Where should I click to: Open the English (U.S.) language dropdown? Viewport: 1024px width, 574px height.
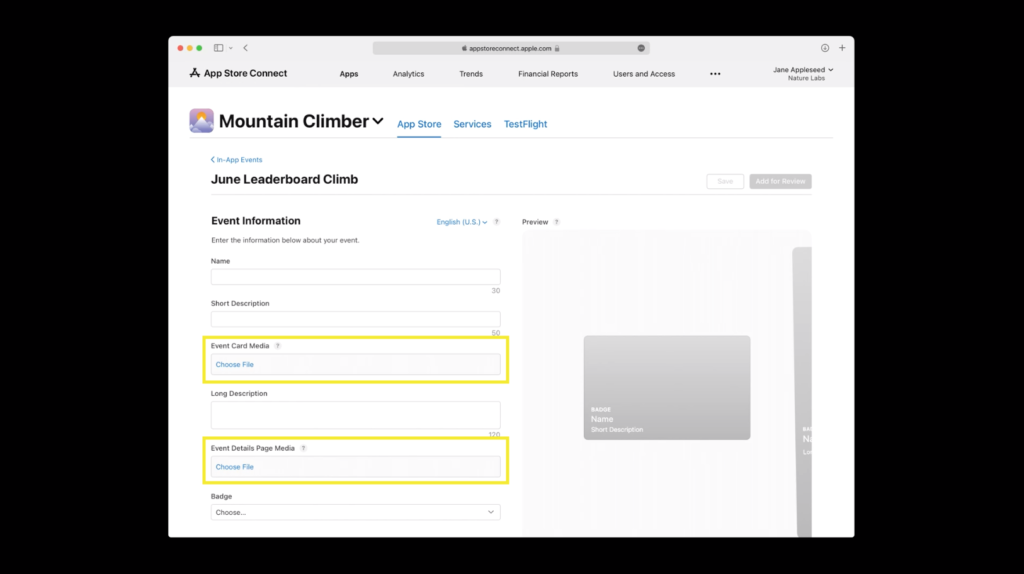point(462,222)
